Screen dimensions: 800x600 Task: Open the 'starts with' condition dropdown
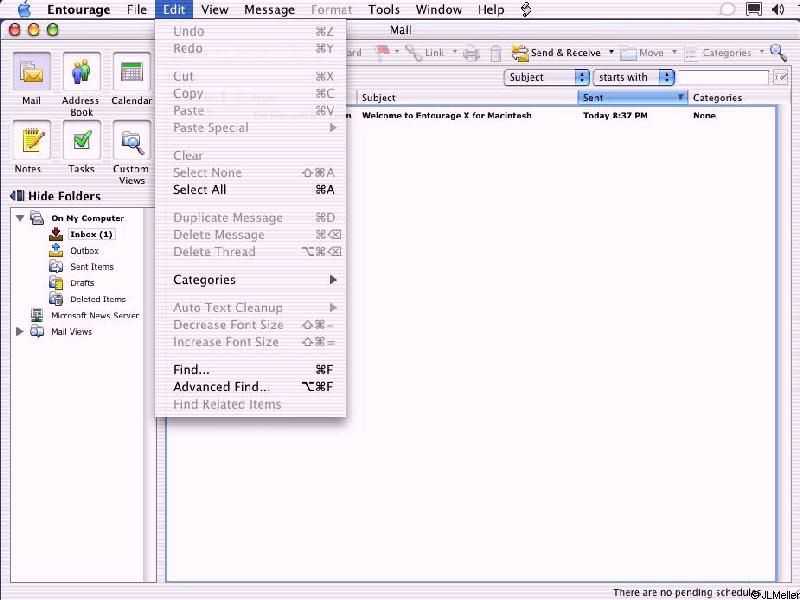coord(634,77)
